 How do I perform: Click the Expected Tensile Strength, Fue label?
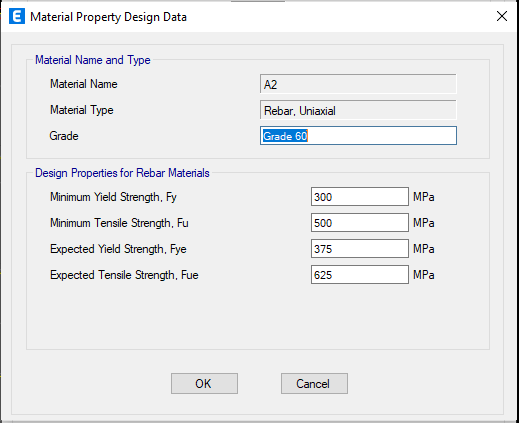click(124, 275)
